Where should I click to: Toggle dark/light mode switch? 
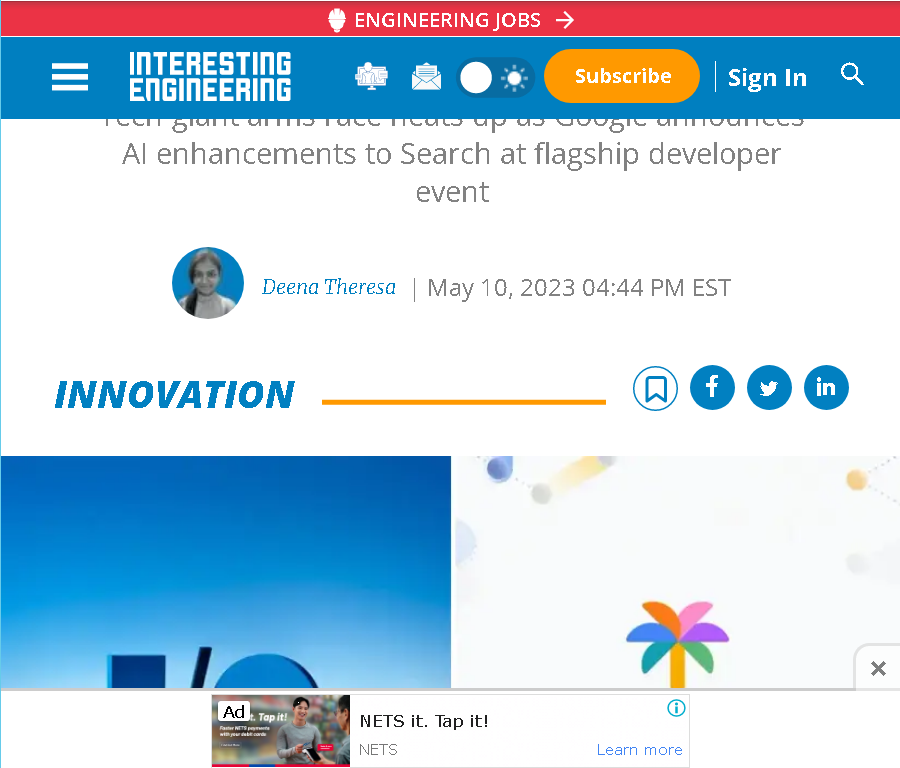pos(495,77)
